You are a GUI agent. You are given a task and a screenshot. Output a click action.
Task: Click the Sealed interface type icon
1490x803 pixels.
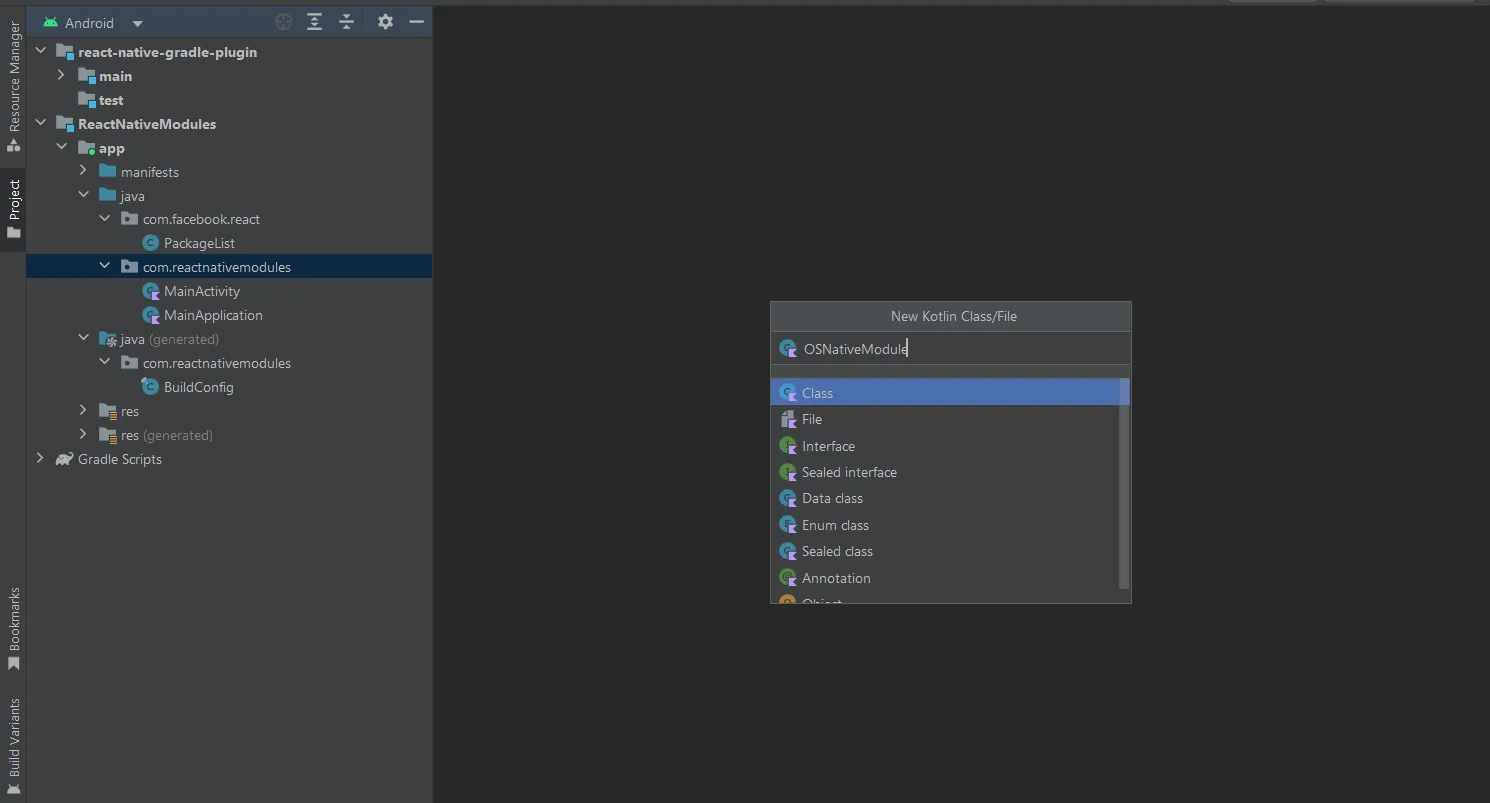[788, 472]
